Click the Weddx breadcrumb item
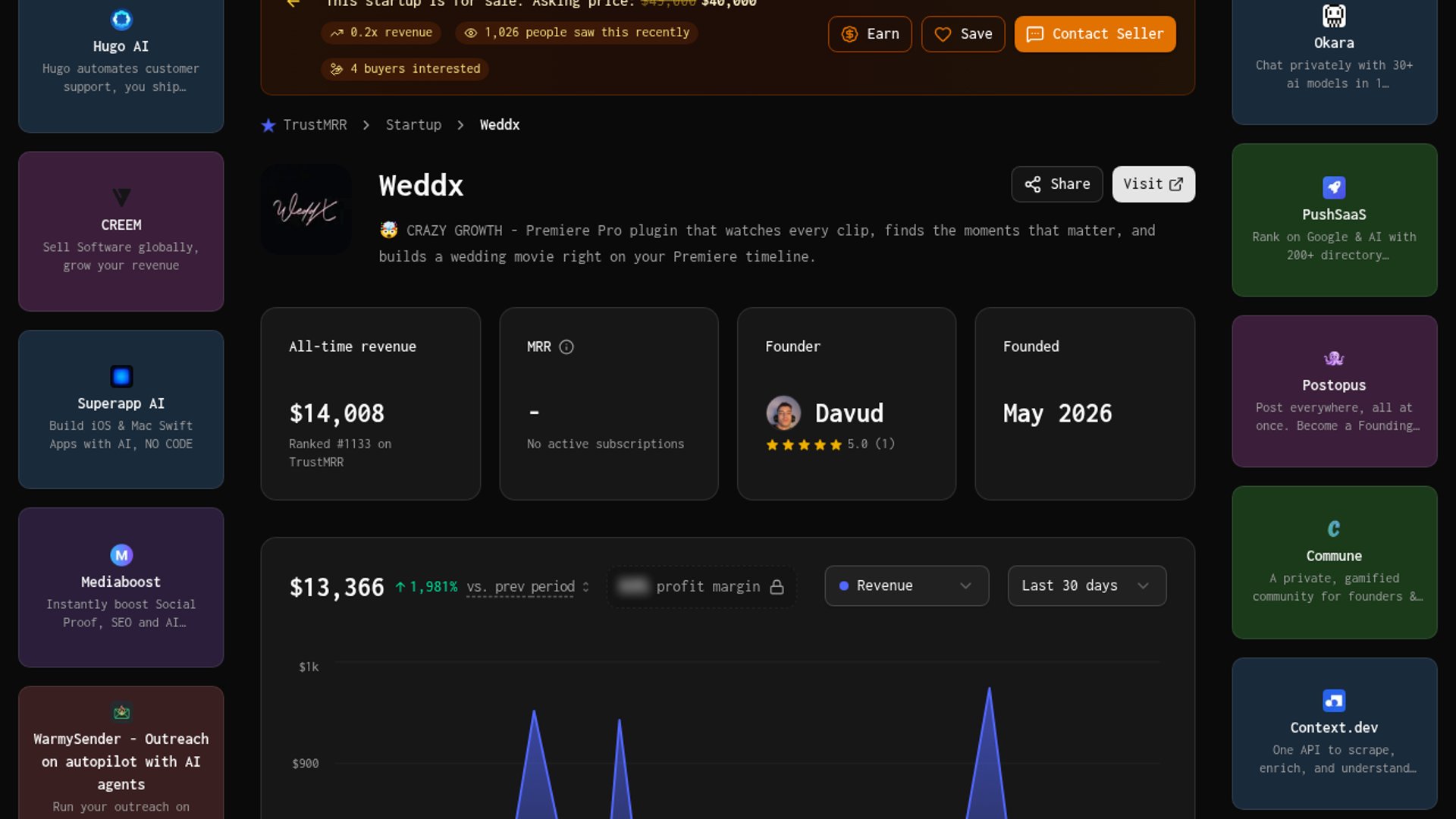This screenshot has width=1456, height=819. [x=500, y=125]
